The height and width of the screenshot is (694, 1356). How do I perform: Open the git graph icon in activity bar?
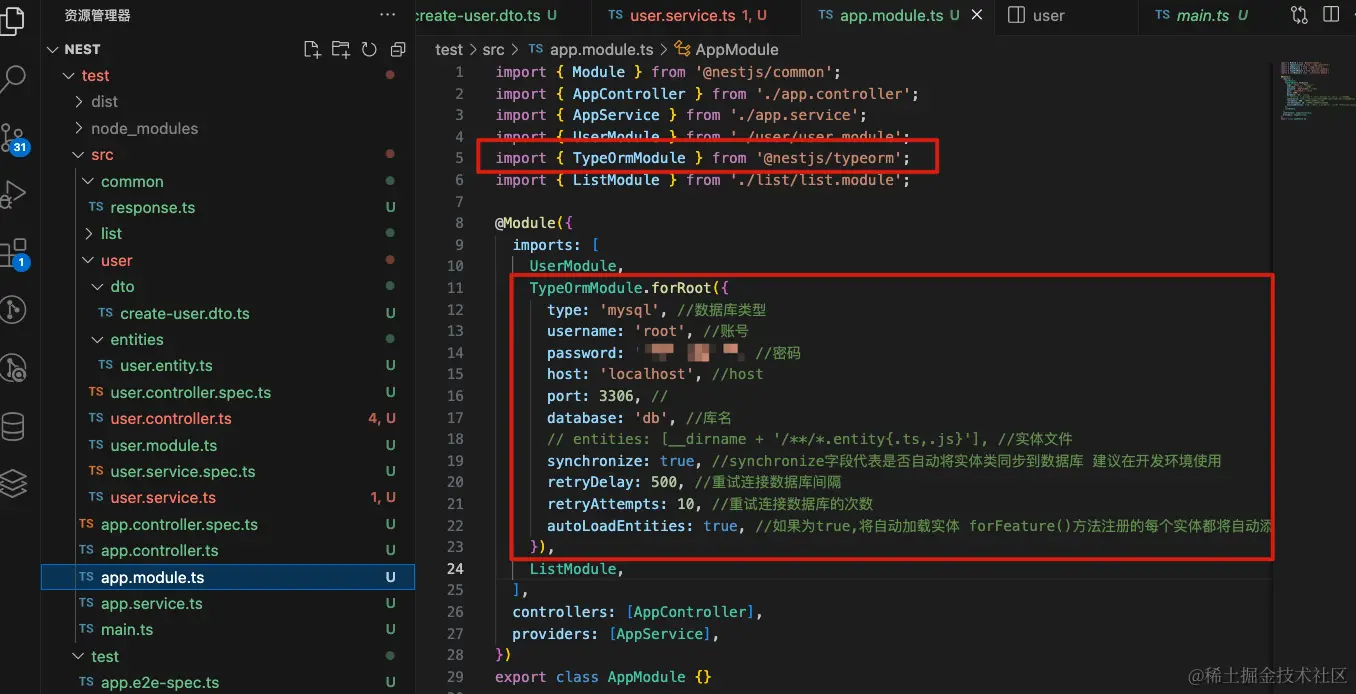[x=13, y=311]
